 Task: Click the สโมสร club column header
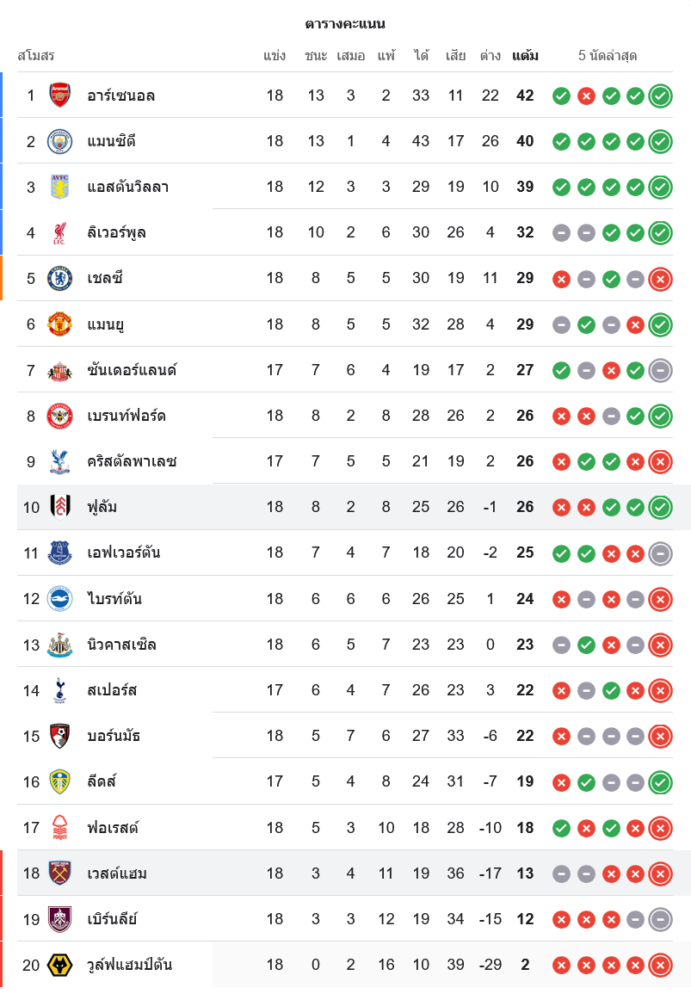[x=36, y=55]
